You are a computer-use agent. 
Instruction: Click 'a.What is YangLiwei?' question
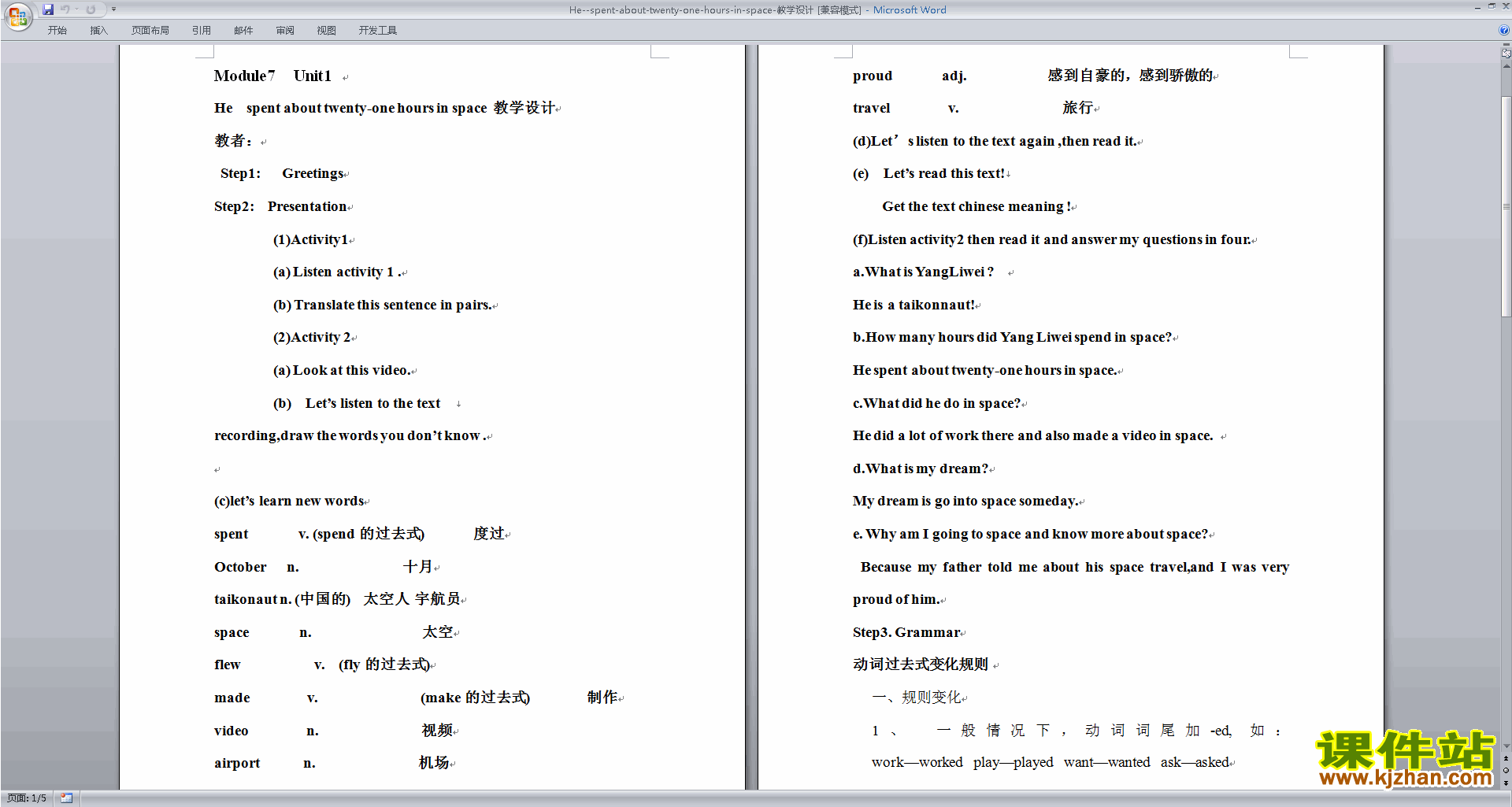[923, 272]
